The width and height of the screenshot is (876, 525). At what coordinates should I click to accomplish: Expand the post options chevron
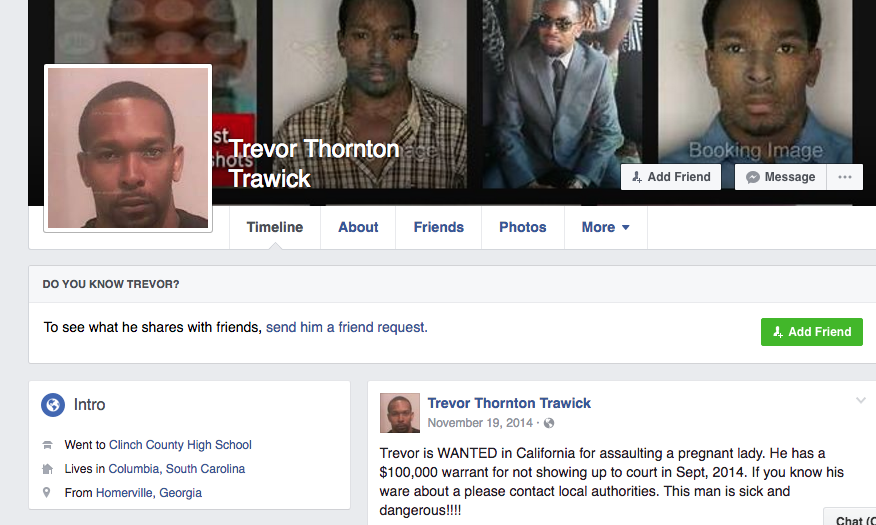[x=860, y=400]
